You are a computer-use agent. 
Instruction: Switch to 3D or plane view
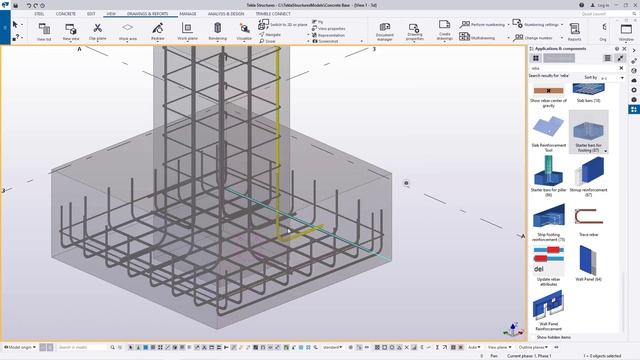283,24
